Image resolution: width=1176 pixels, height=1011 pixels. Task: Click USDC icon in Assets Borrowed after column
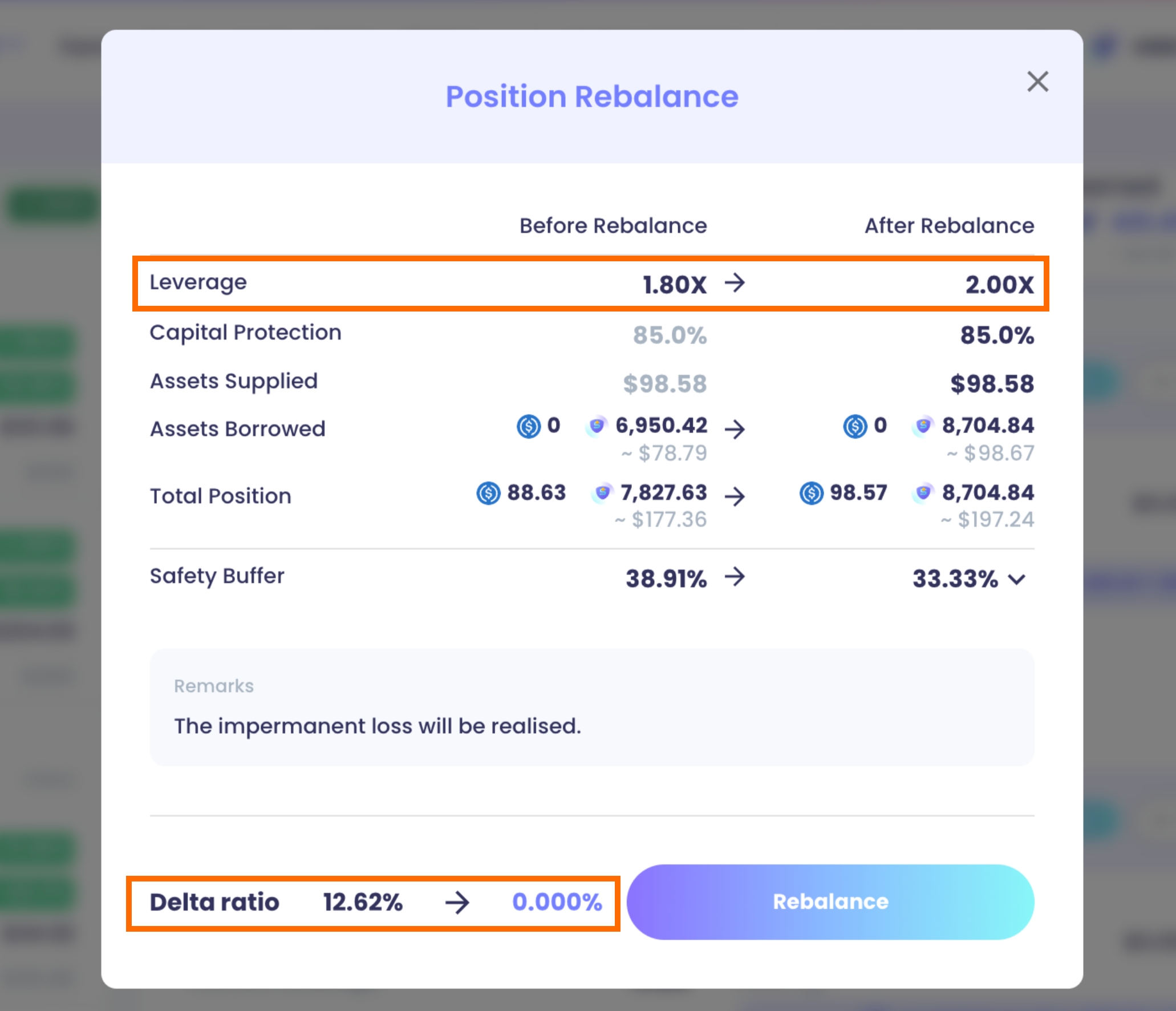pos(854,426)
